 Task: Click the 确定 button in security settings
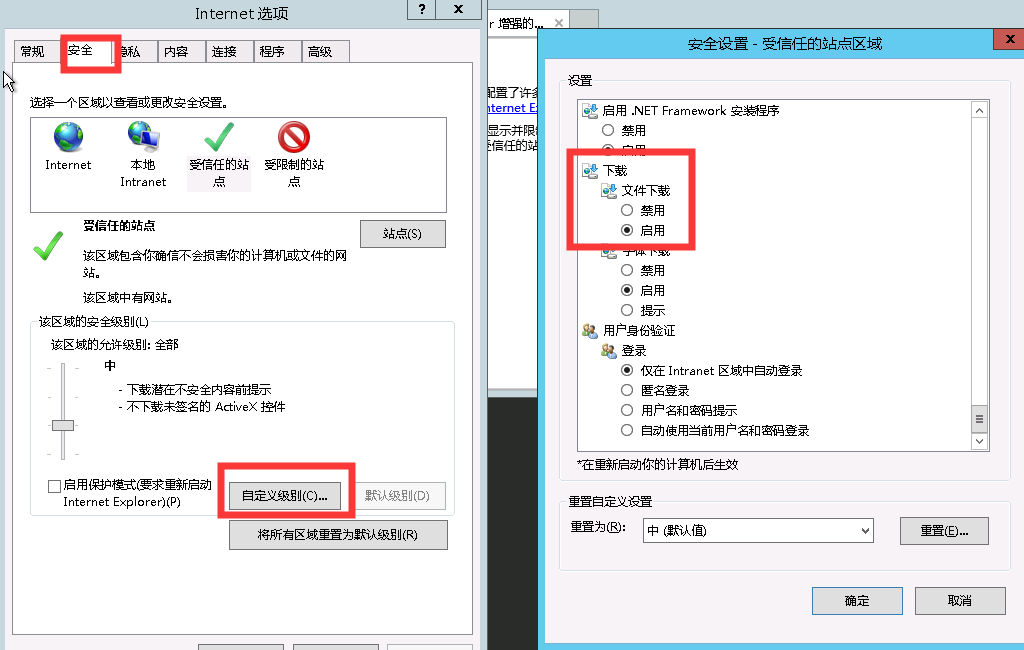click(x=857, y=600)
